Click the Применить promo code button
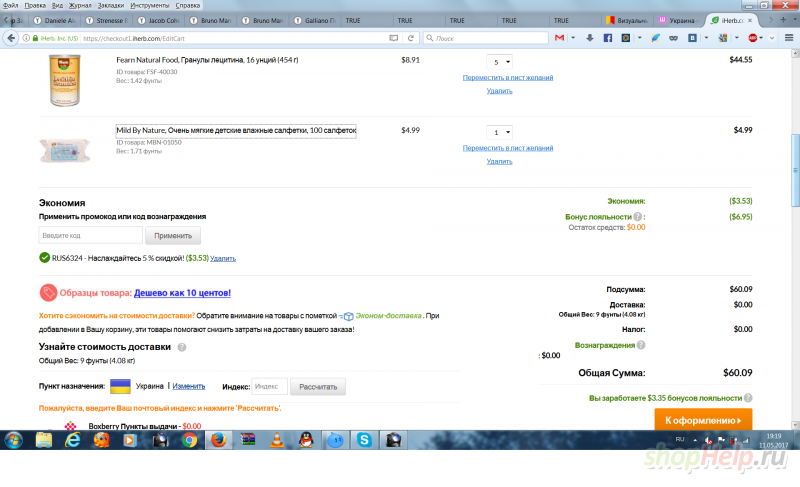This screenshot has height=487, width=800. tap(173, 236)
